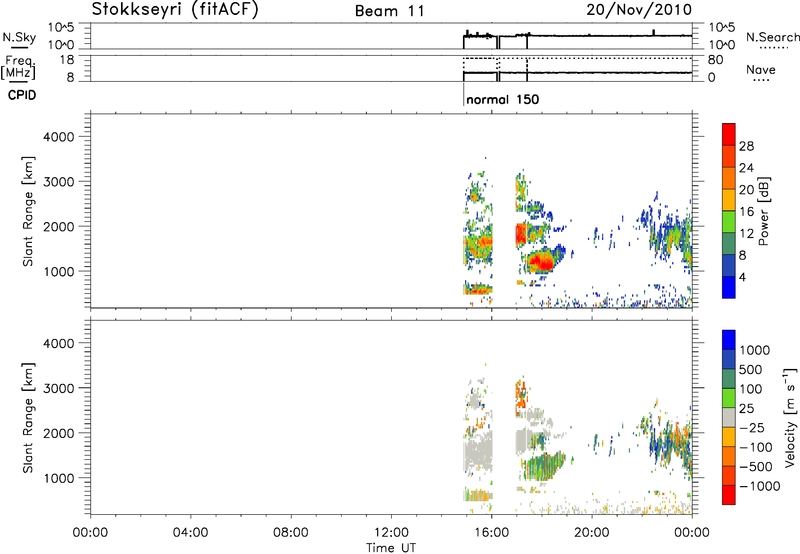The width and height of the screenshot is (800, 554).
Task: Click the 'Velocity [m s-1]' colorbar title
Action: 790,417
